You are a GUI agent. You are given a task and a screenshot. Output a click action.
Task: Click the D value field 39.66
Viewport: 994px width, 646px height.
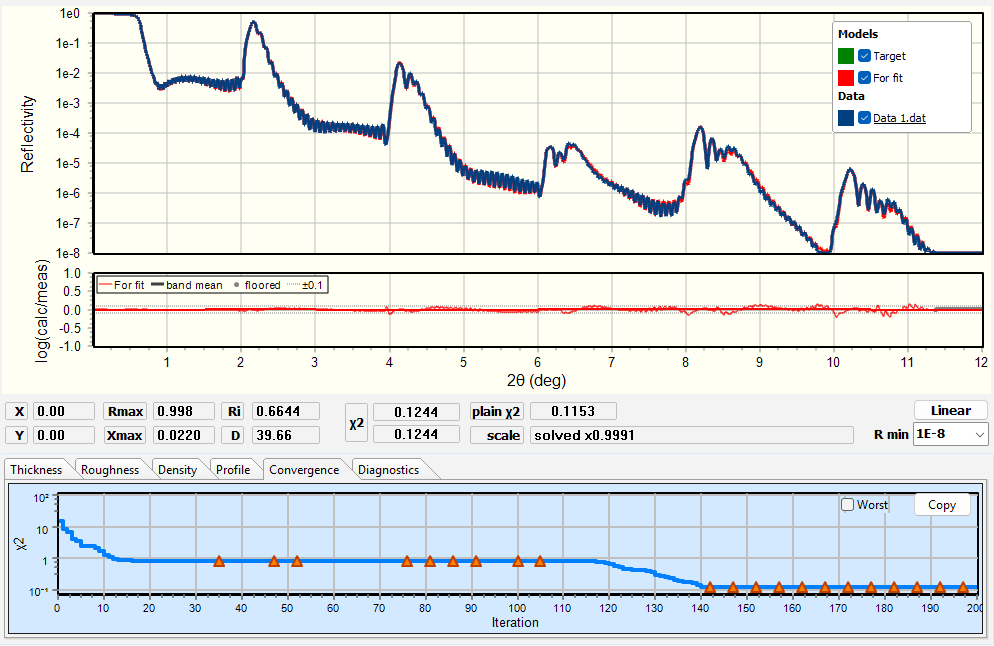pos(285,436)
